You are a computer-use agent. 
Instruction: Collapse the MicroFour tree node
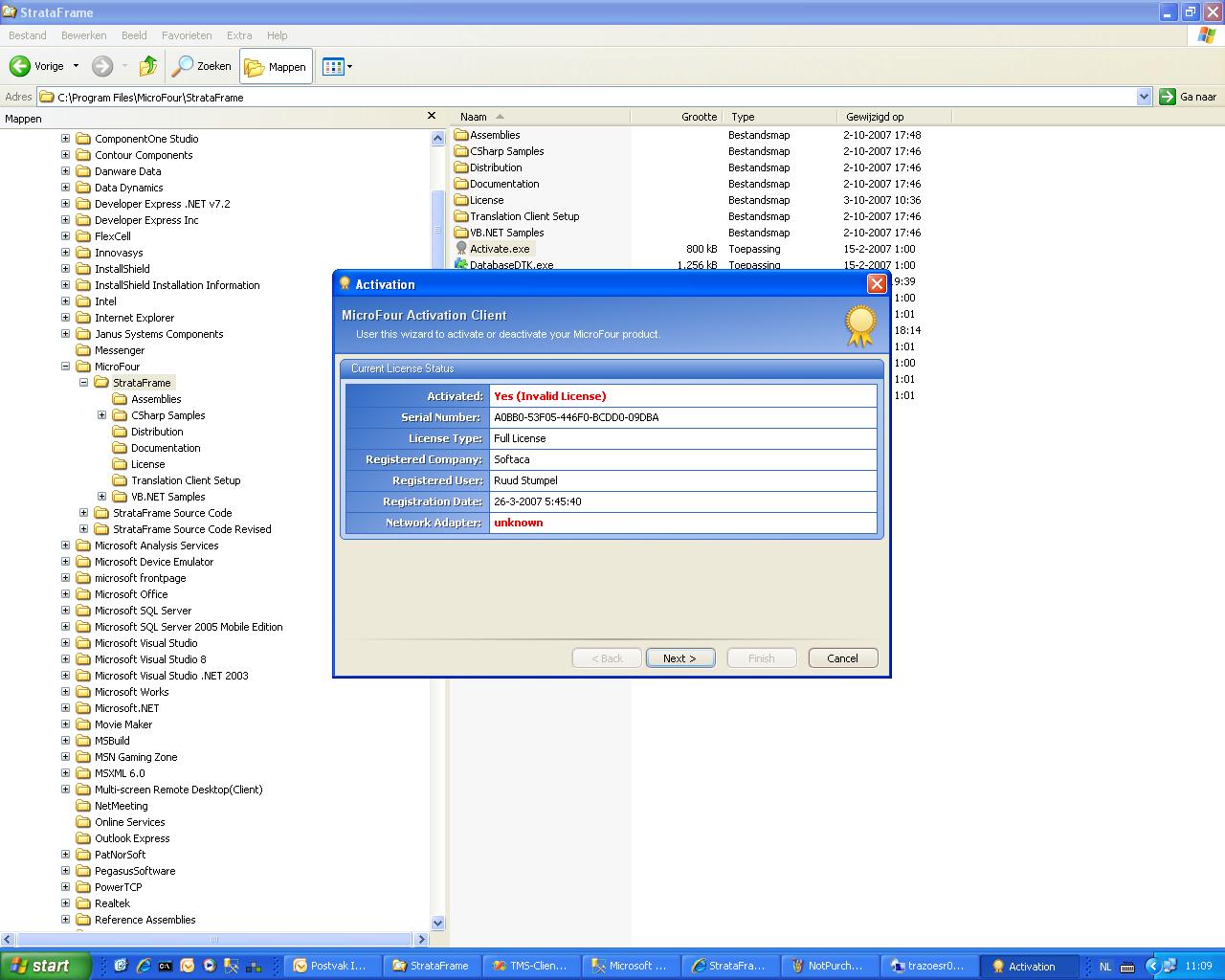(66, 367)
